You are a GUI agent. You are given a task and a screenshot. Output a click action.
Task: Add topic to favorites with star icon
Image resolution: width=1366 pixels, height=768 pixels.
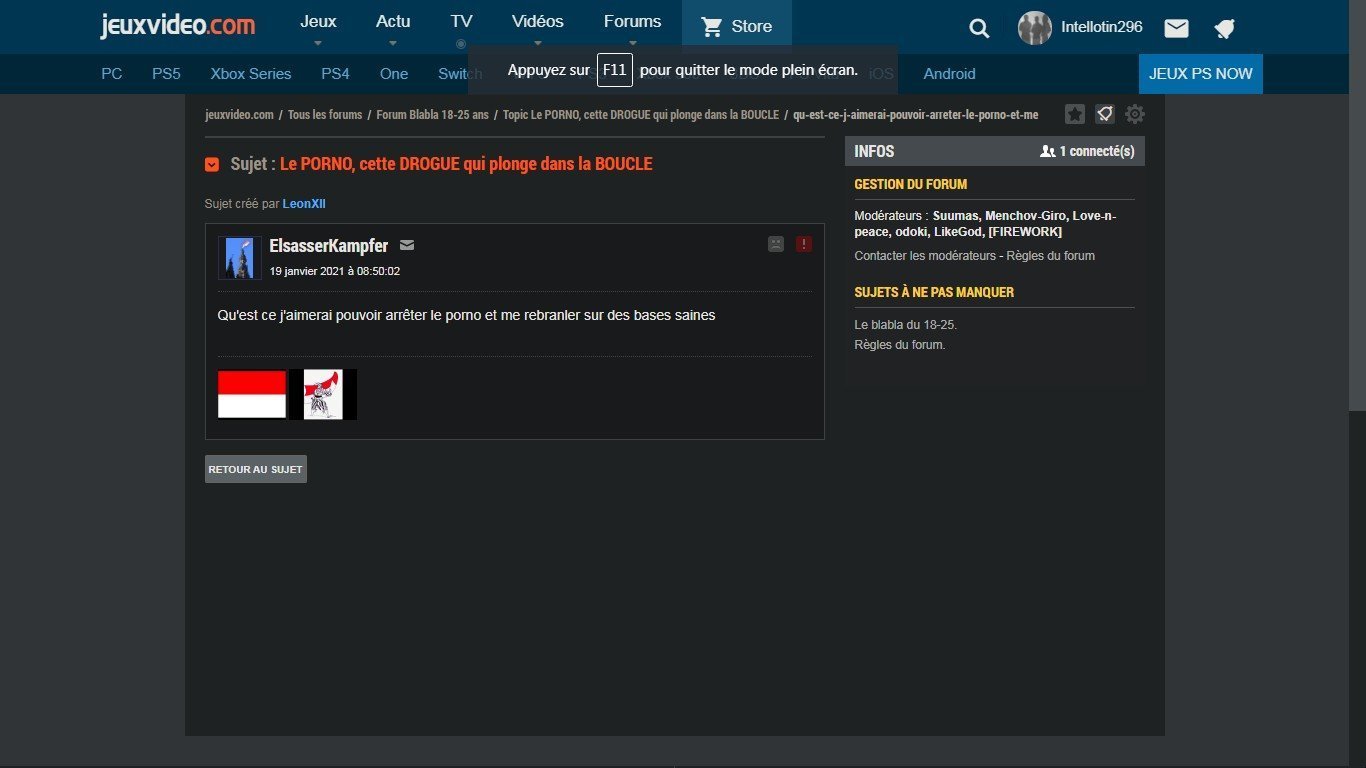click(1075, 114)
